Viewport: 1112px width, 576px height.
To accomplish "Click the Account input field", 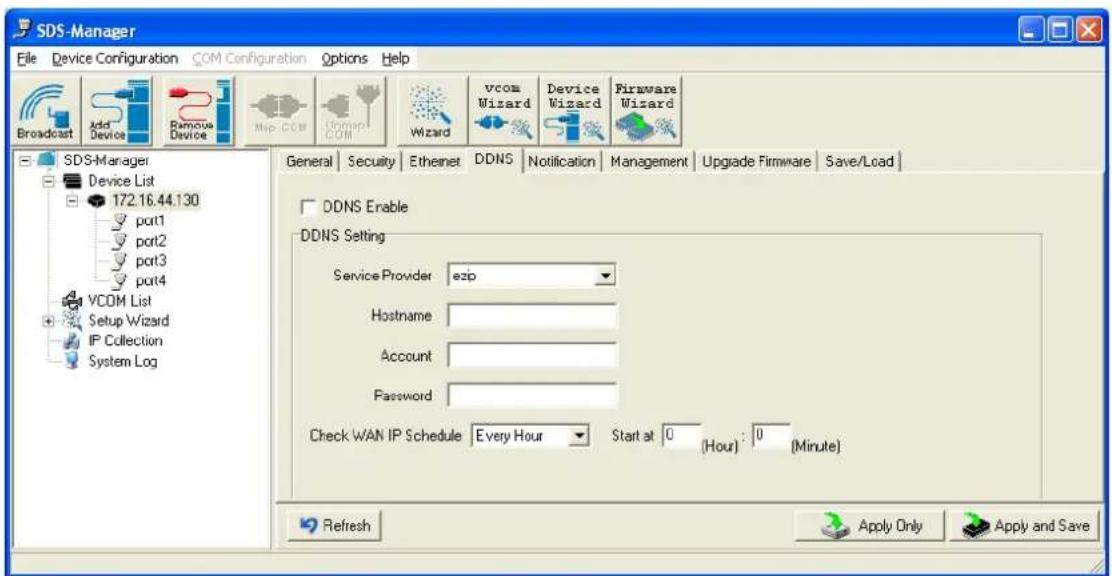I will pyautogui.click(x=533, y=355).
